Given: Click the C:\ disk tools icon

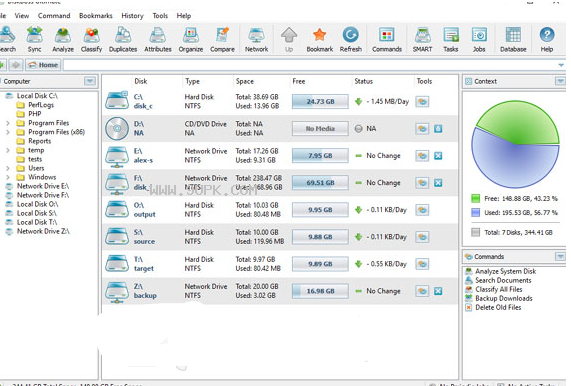Looking at the screenshot, I should point(422,102).
